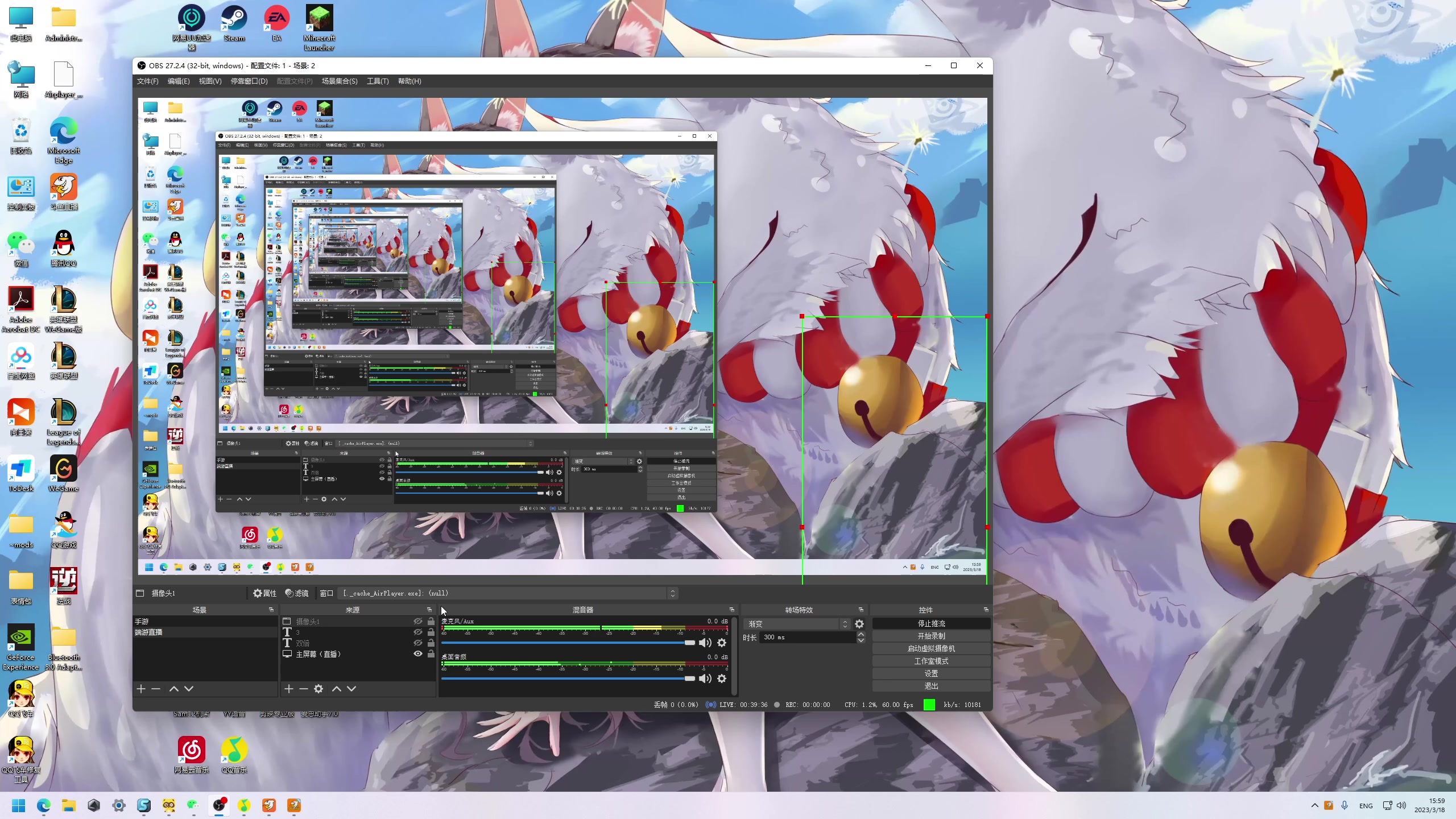Open source properties gear in sources toolbar
Image resolution: width=1456 pixels, height=819 pixels.
318,689
